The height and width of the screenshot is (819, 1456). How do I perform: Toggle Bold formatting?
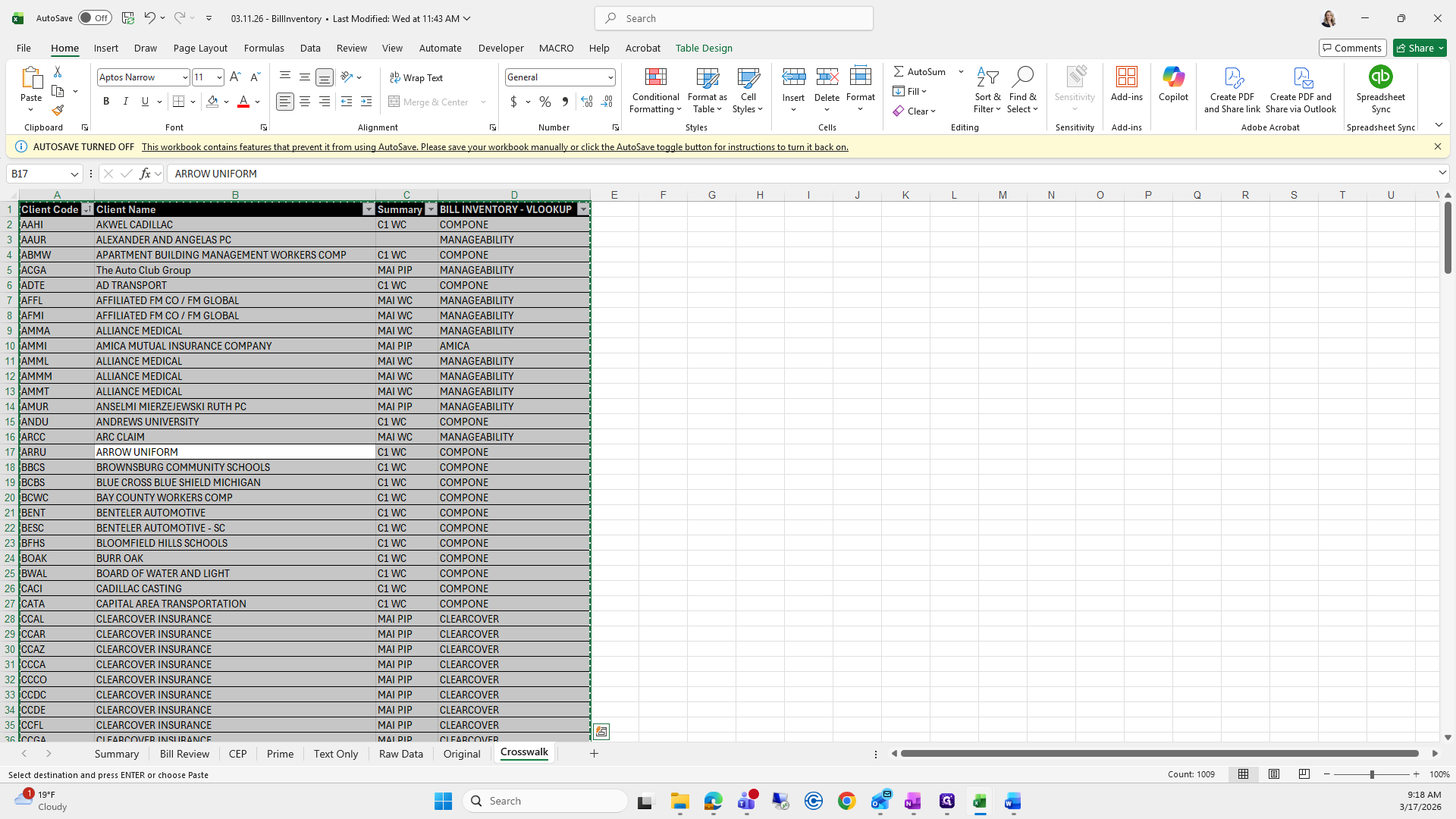(106, 102)
